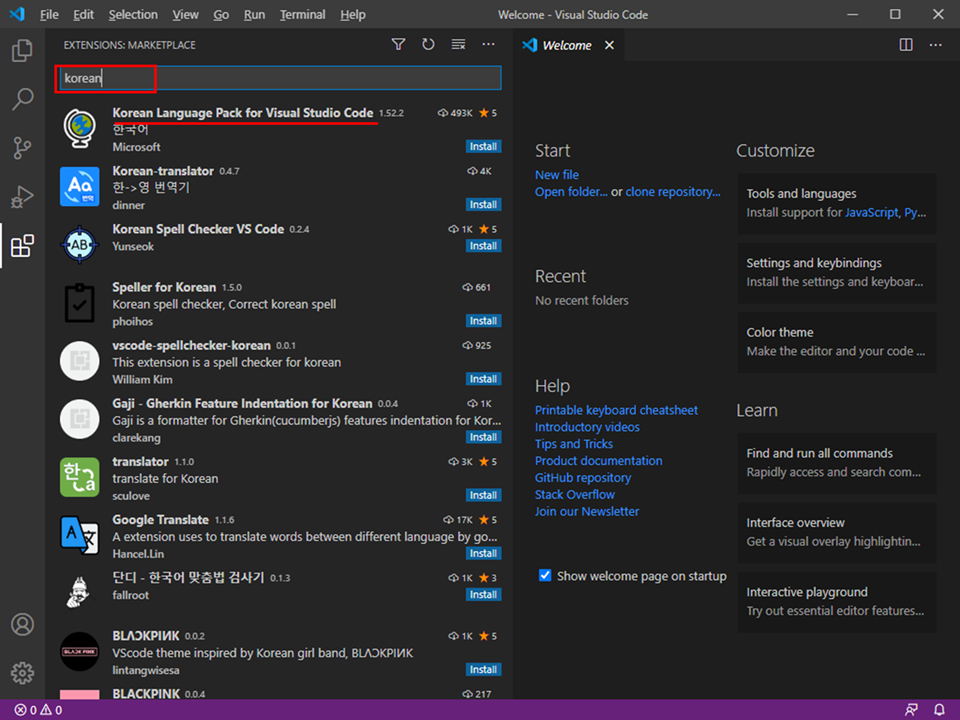This screenshot has width=960, height=720.
Task: Click the New file link
Action: click(x=557, y=174)
